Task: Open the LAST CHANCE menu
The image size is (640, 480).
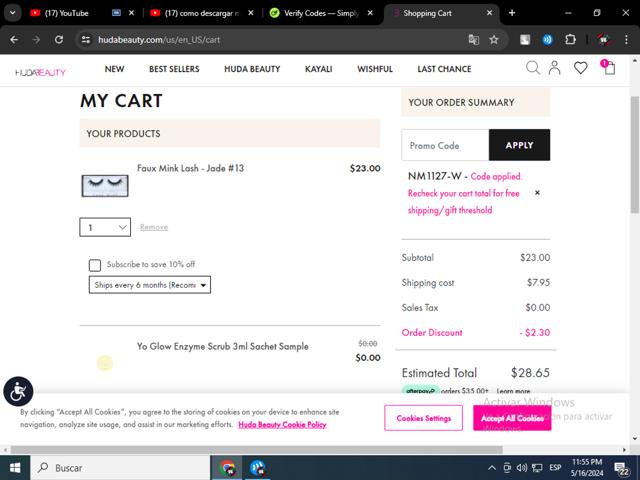Action: (444, 69)
